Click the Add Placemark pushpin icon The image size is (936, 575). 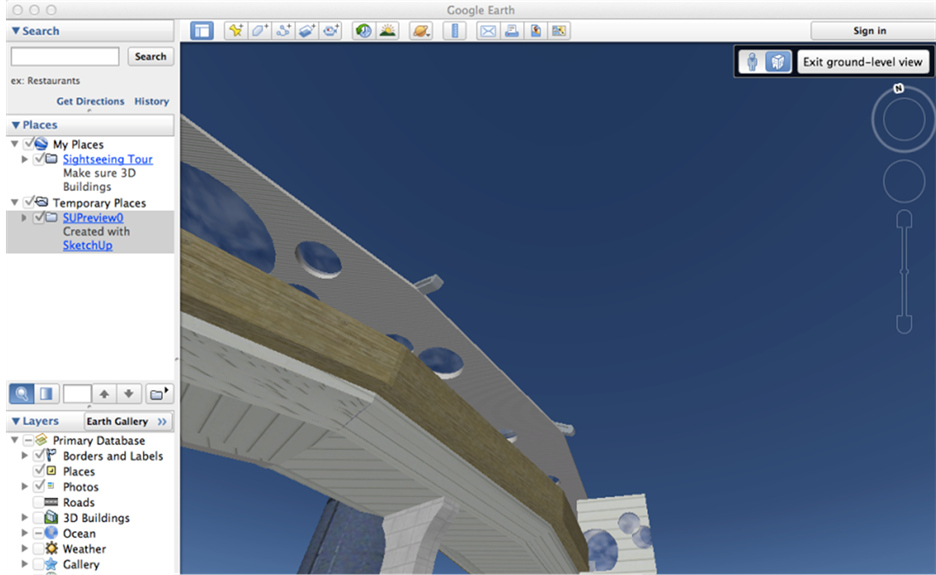pyautogui.click(x=235, y=31)
